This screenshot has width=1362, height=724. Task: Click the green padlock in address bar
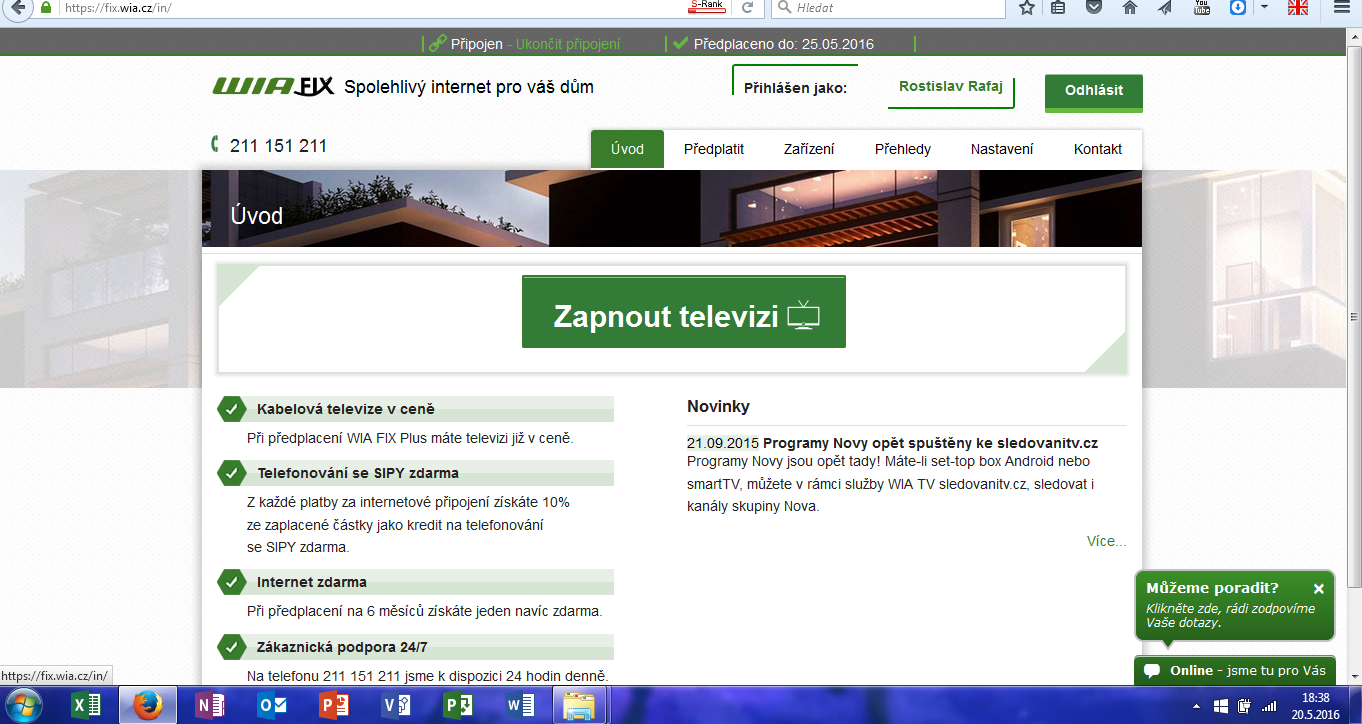[45, 7]
